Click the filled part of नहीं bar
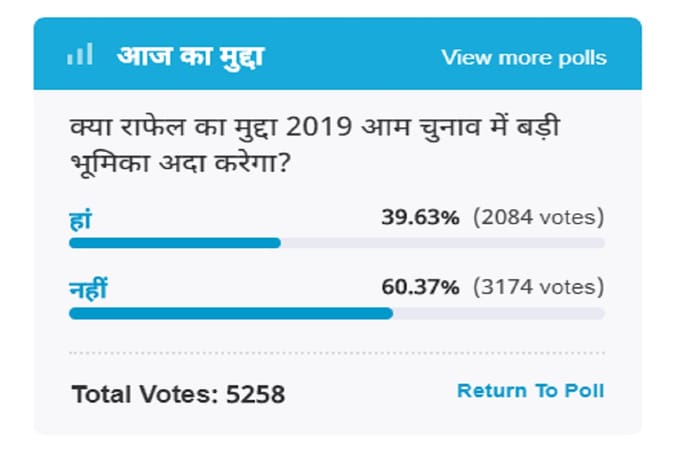674x455 pixels. (x=230, y=313)
